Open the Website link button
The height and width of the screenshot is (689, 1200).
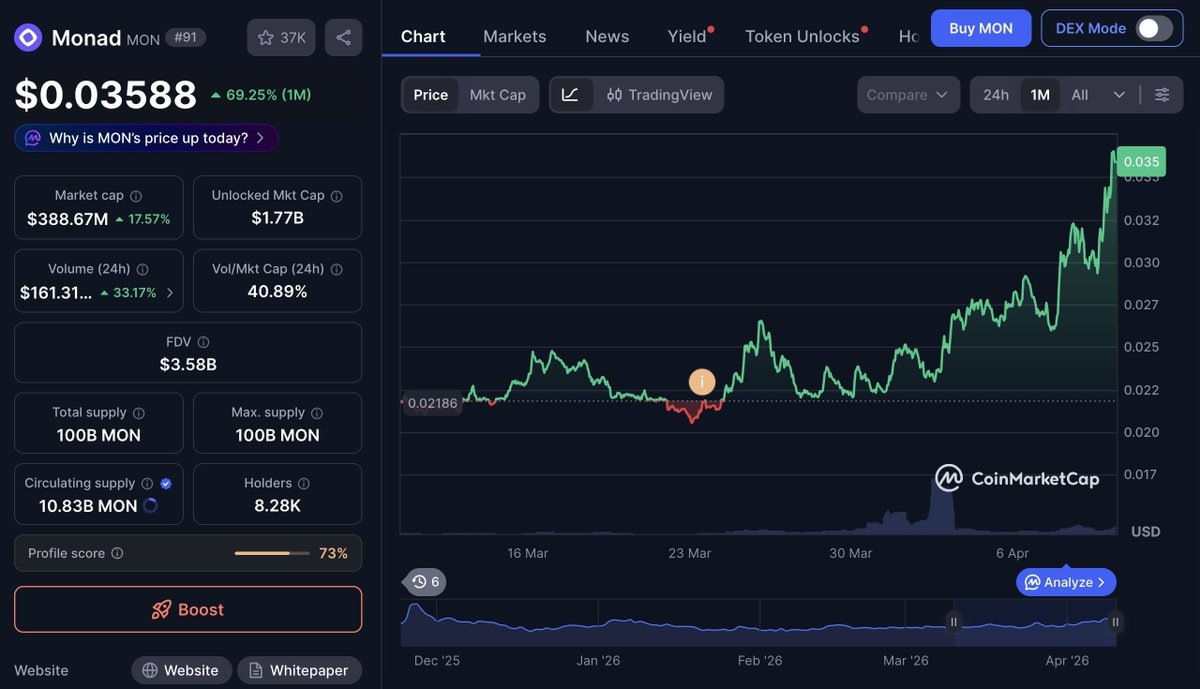(181, 670)
